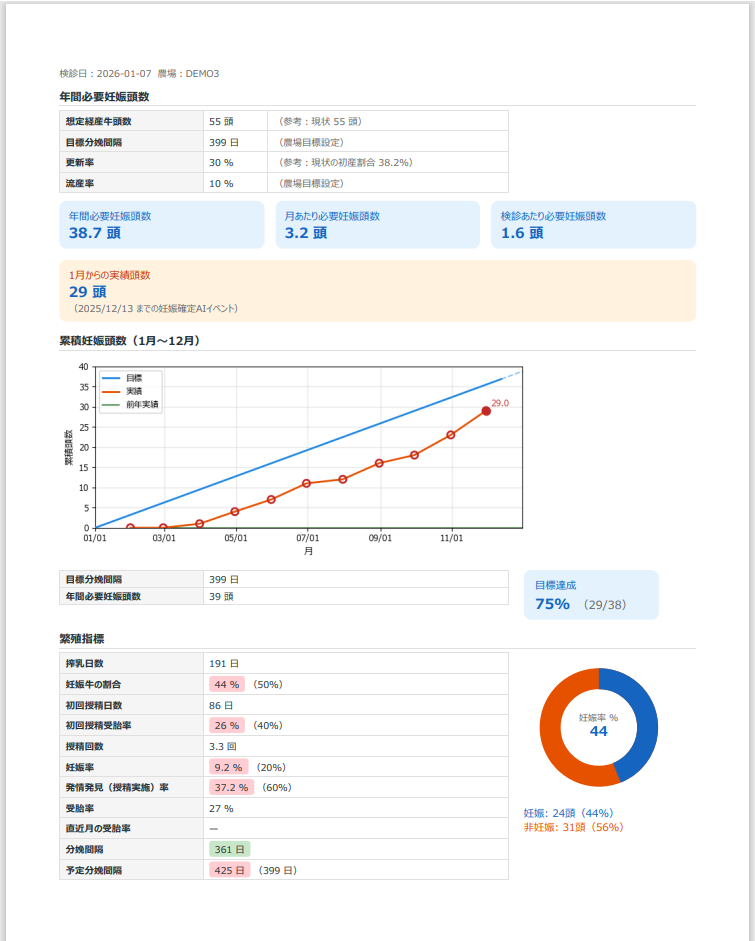Screen dimensions: 755x941
Task: Click the 累積妊娠頭数 section heading
Action: 130,341
